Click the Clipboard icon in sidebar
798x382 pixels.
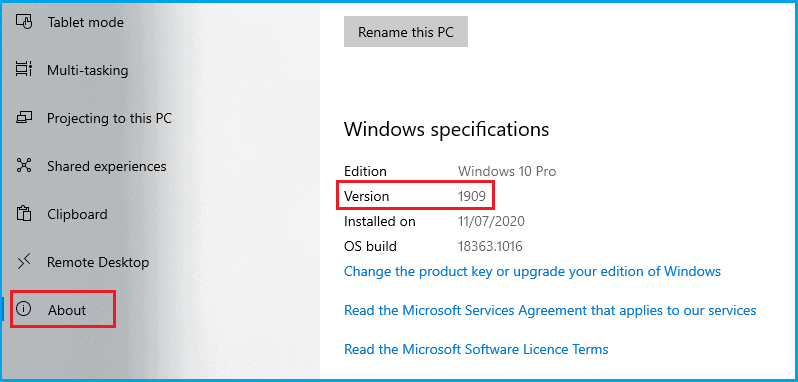24,214
